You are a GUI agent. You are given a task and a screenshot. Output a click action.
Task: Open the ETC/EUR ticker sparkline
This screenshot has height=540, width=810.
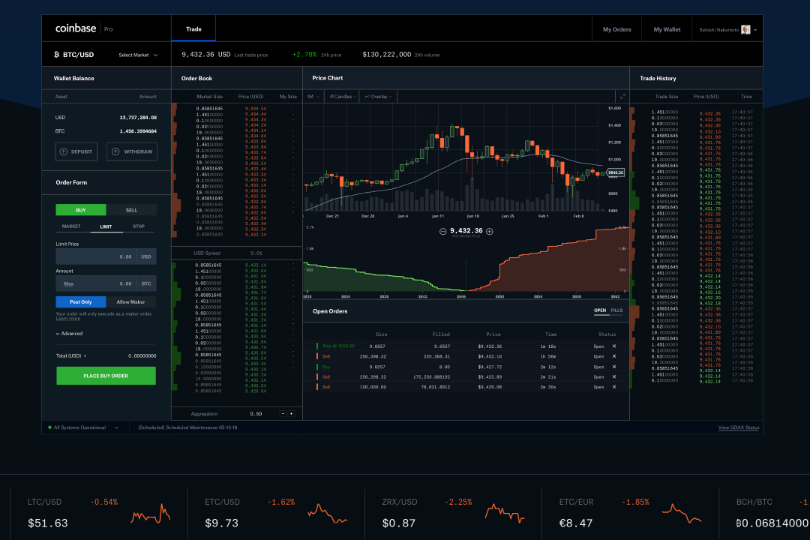click(682, 513)
